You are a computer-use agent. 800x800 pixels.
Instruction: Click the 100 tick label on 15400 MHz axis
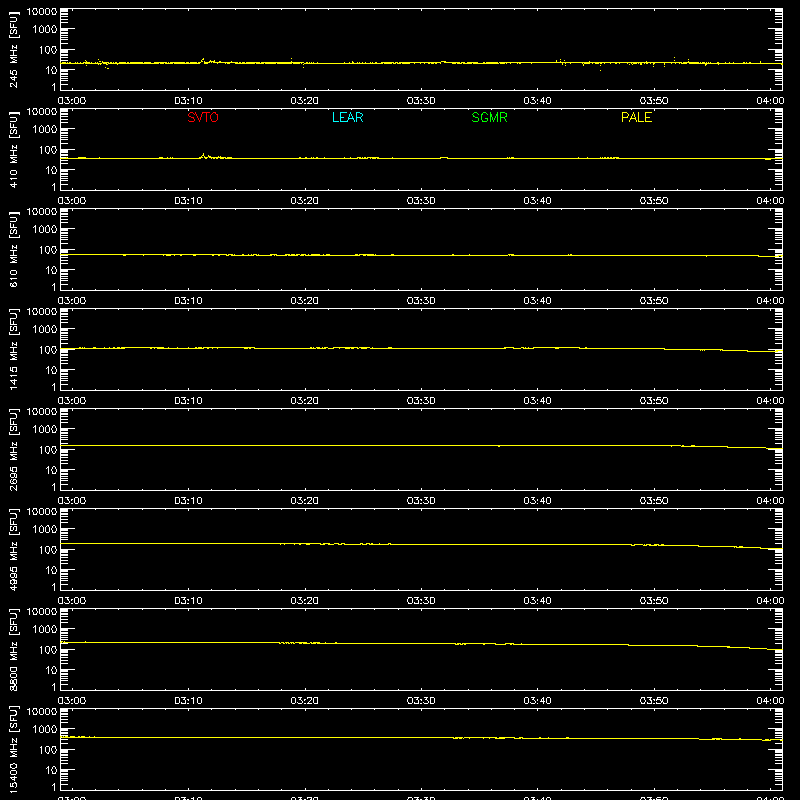[48, 750]
